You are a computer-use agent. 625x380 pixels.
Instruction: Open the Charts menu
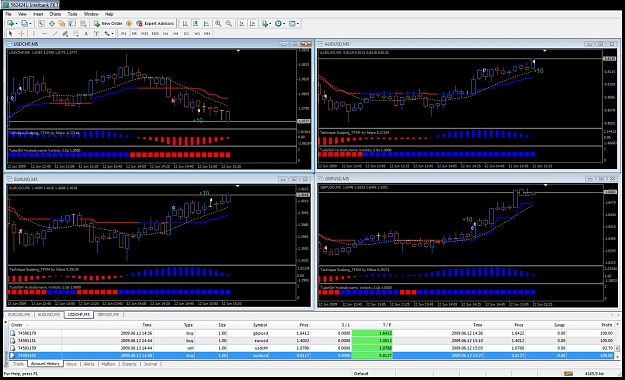pyautogui.click(x=55, y=14)
